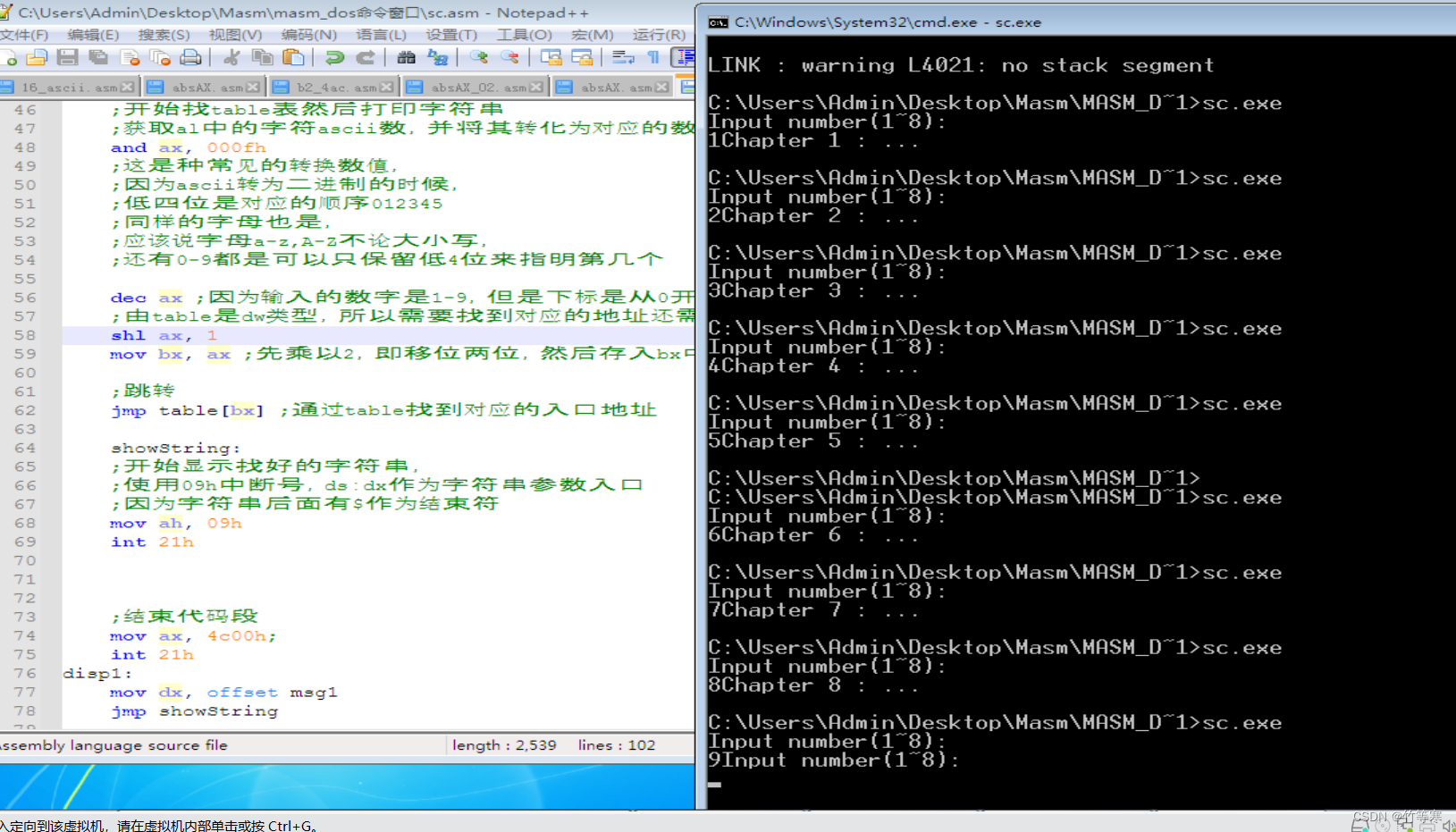Click the Replace toolbar icon

438,58
